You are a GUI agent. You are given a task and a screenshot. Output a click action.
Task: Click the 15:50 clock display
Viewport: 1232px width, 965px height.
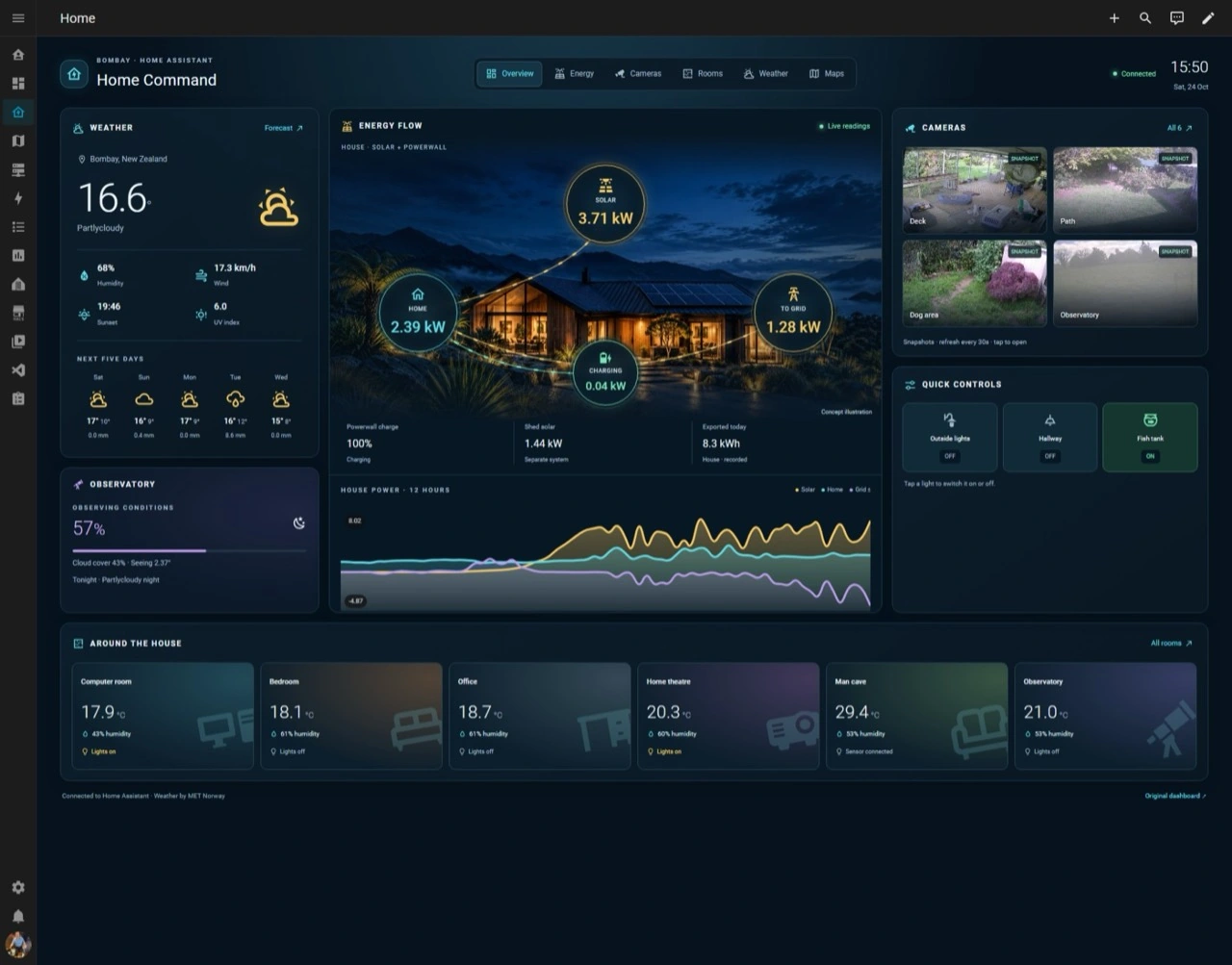pos(1189,67)
